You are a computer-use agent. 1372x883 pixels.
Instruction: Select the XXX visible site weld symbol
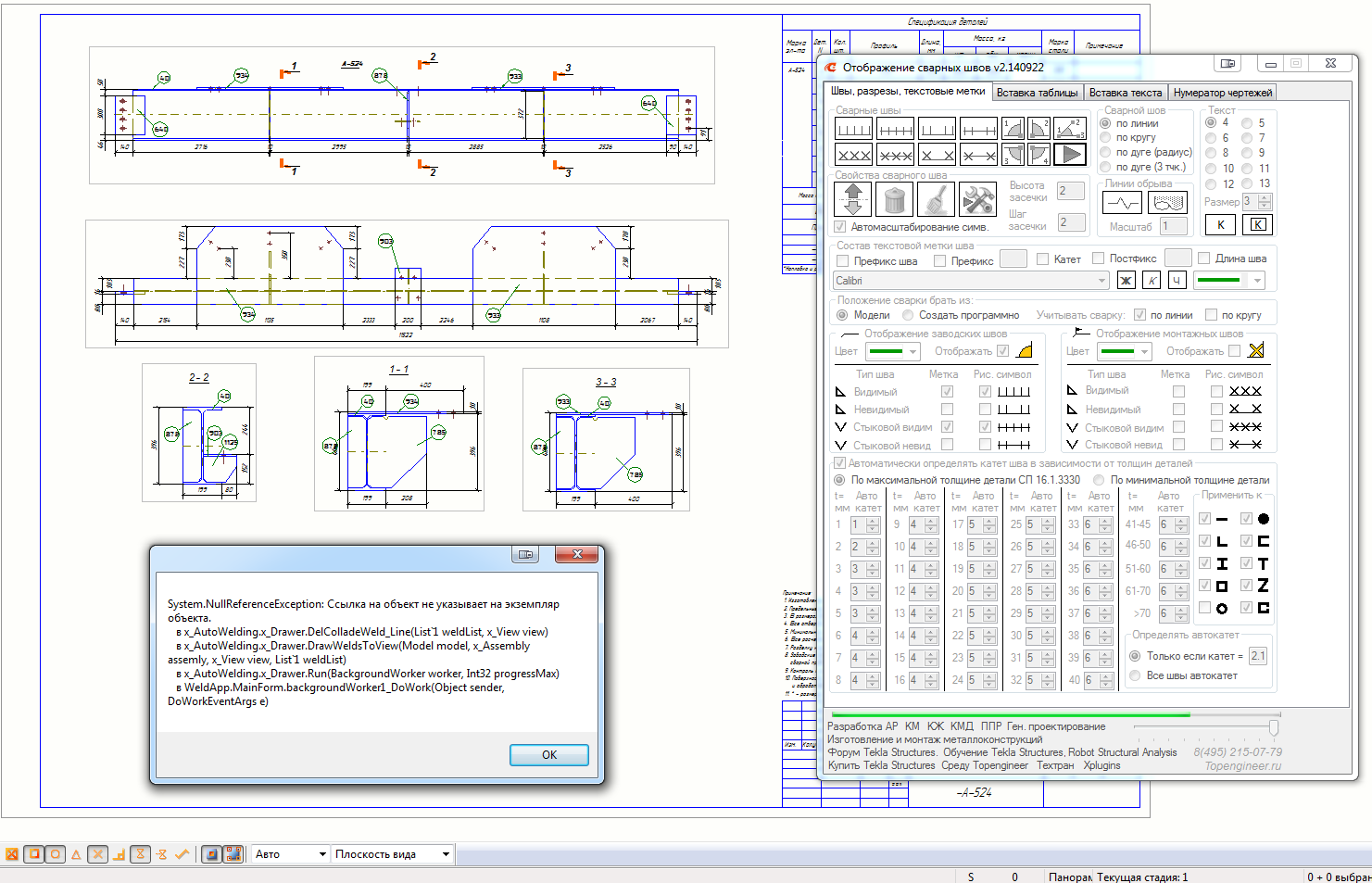click(853, 155)
